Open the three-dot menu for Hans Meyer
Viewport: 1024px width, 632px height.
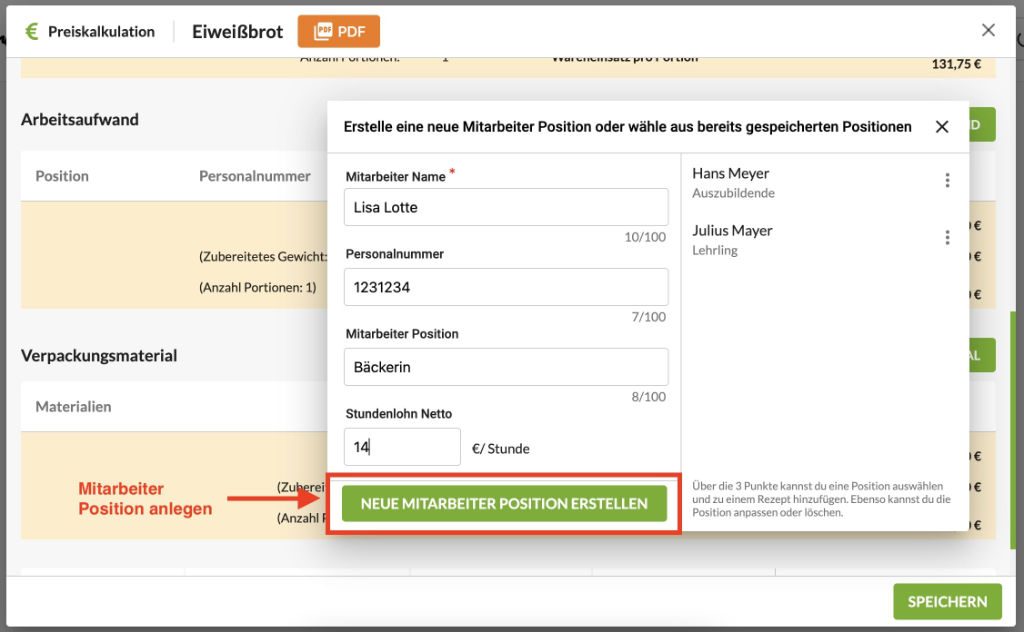tap(947, 181)
